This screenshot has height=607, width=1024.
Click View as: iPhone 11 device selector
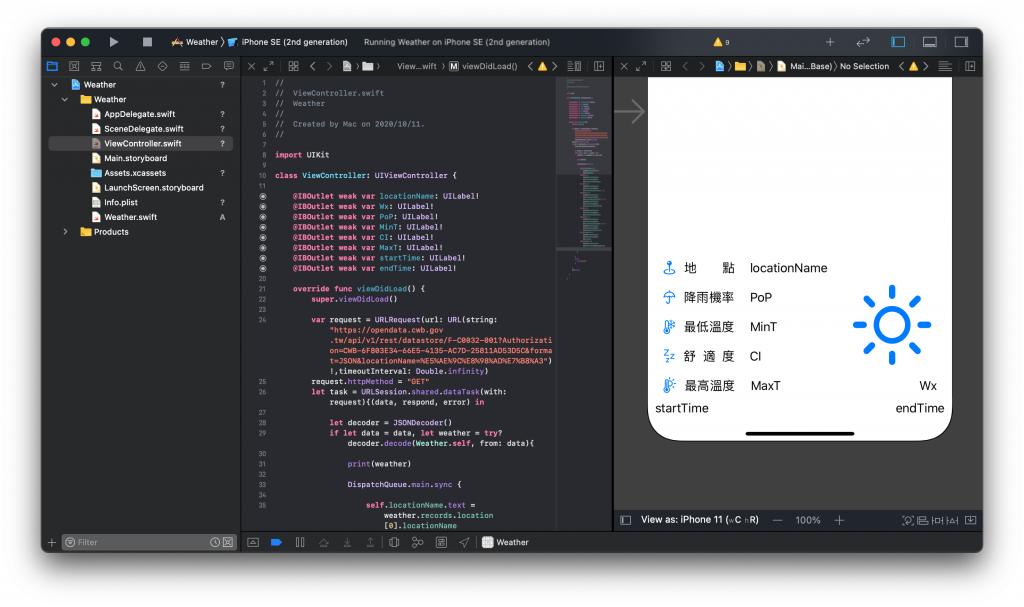[x=699, y=520]
